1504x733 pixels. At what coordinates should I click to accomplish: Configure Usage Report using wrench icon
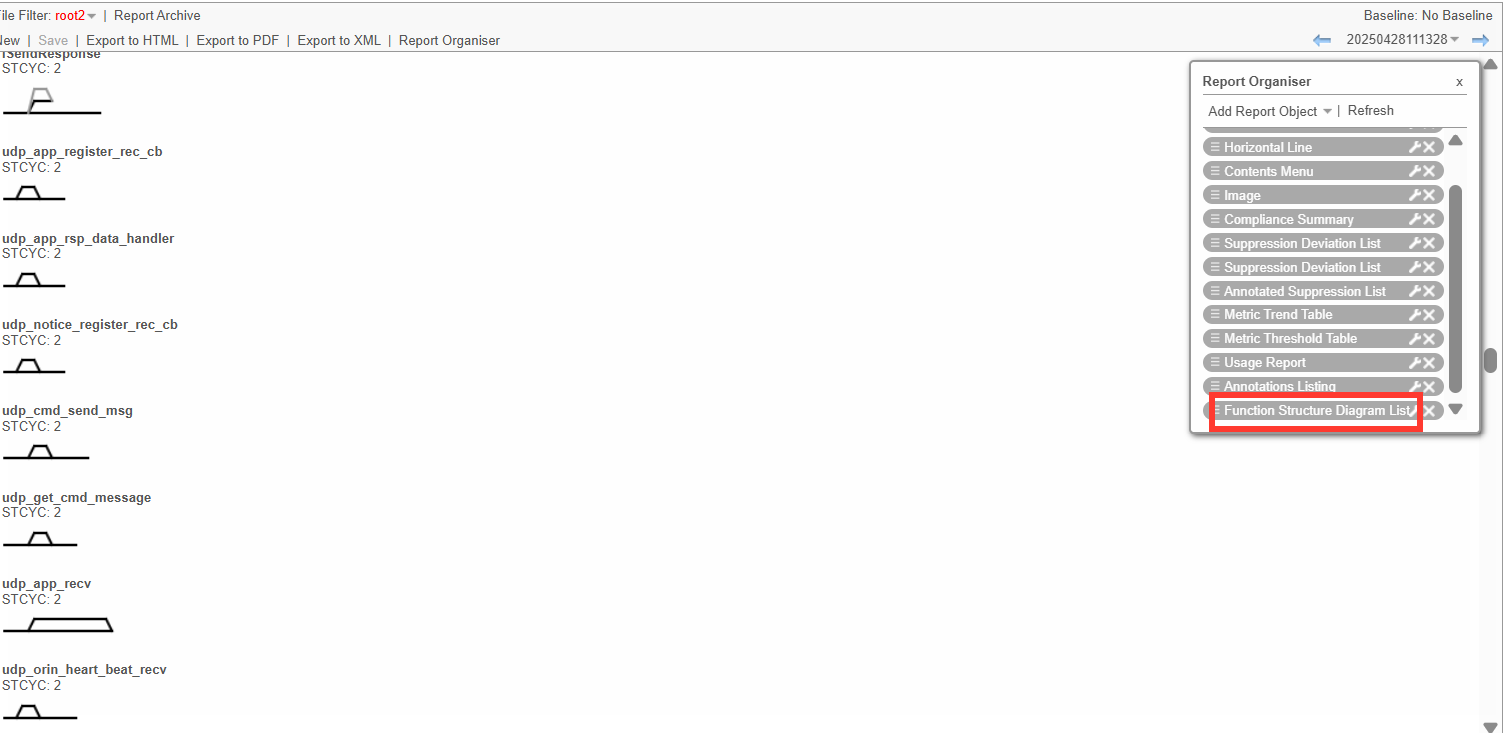[x=1415, y=363]
